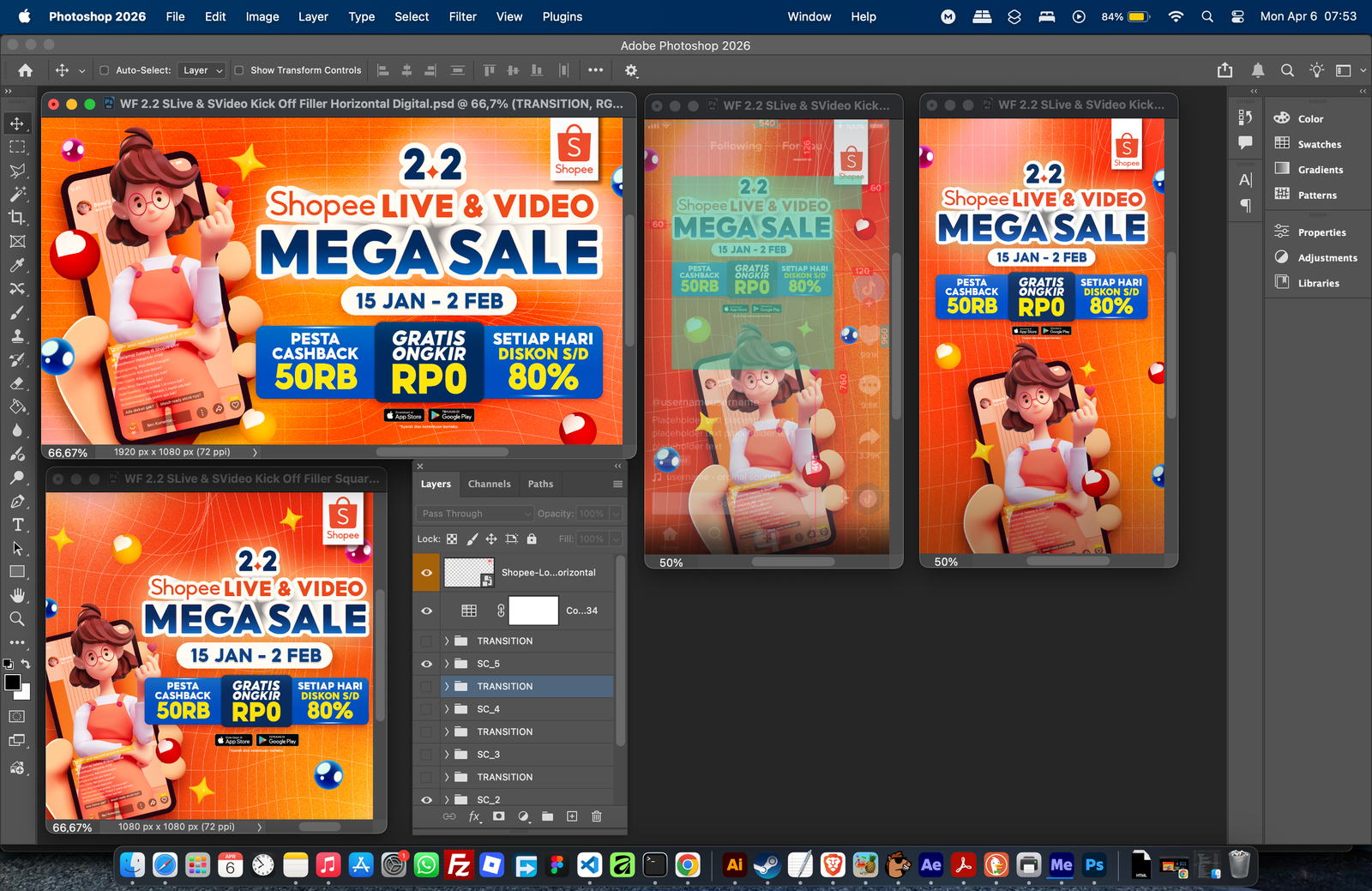Select the Move tool in the toolbar
This screenshot has width=1372, height=891.
17,123
